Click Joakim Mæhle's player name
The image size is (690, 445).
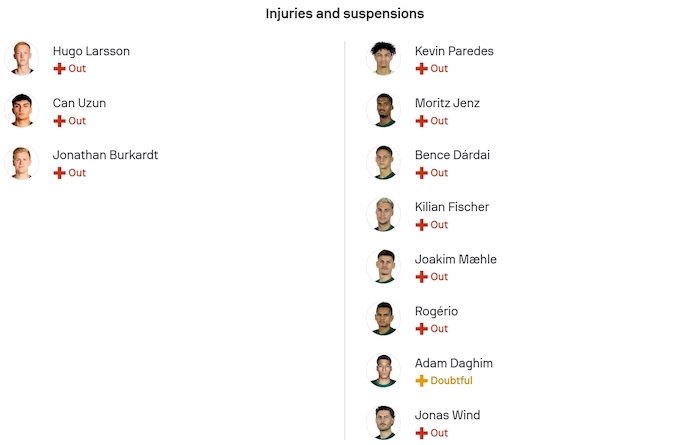tap(455, 259)
